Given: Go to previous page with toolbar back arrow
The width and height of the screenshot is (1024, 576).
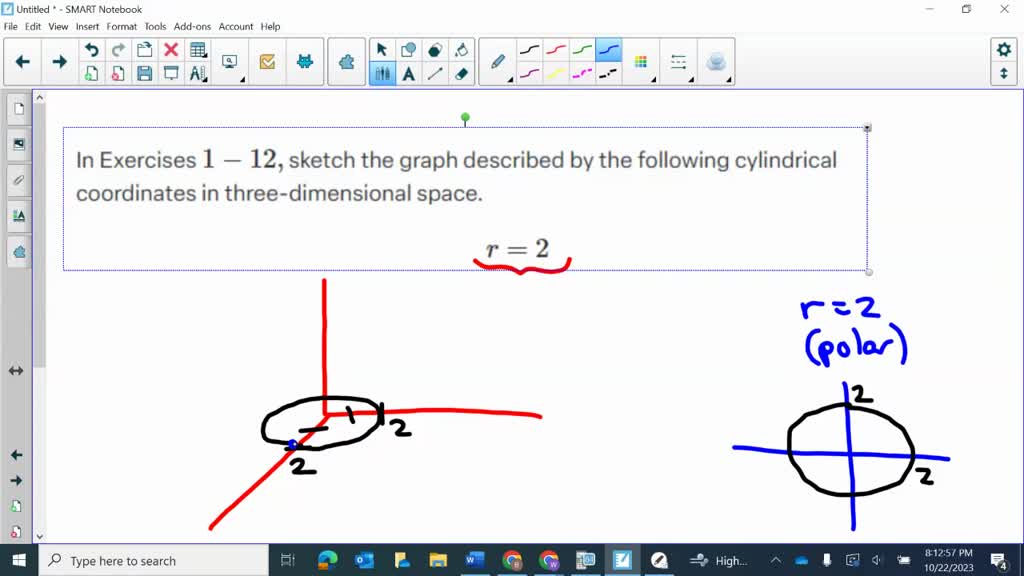Looking at the screenshot, I should 22,62.
